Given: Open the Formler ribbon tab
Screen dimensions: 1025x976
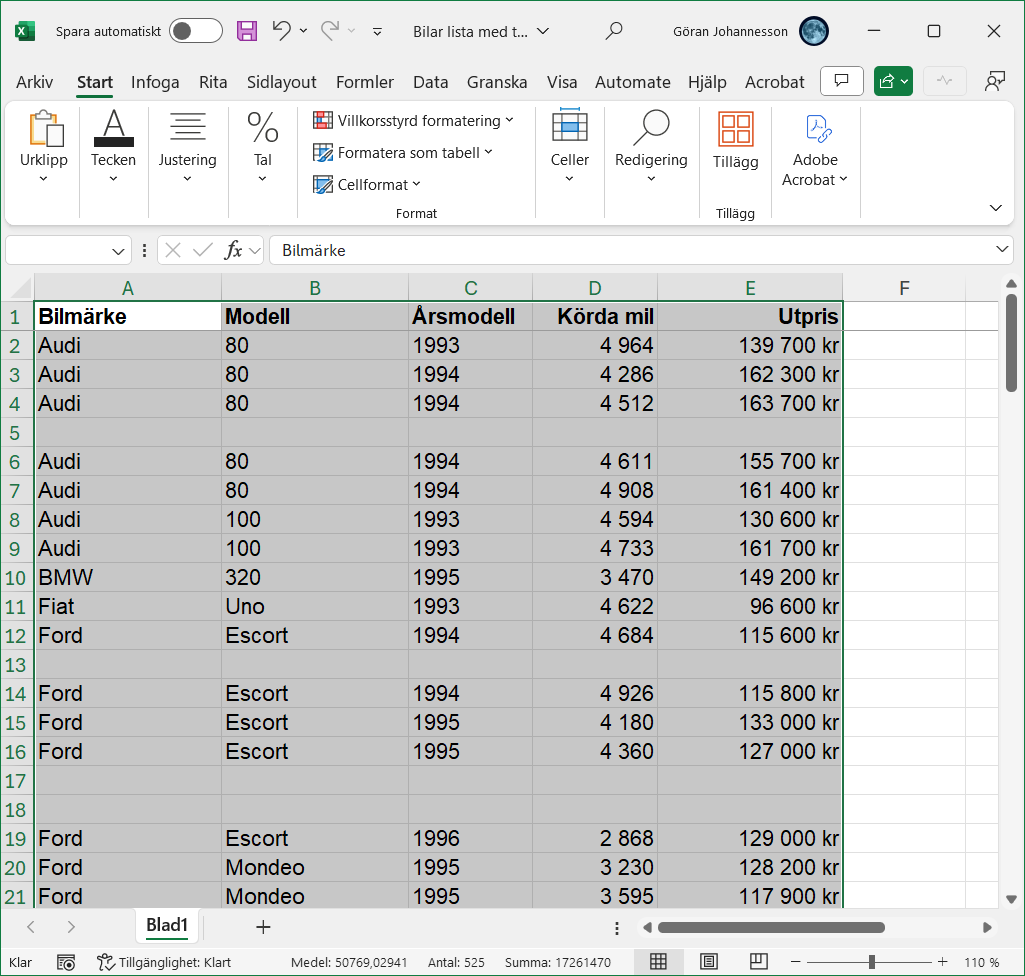Looking at the screenshot, I should [x=364, y=82].
